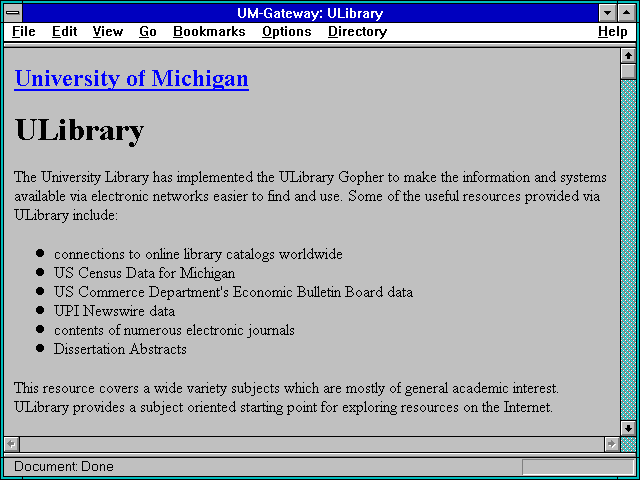The height and width of the screenshot is (480, 640).
Task: Click the vertical scrollbar down arrow
Action: coord(629,428)
